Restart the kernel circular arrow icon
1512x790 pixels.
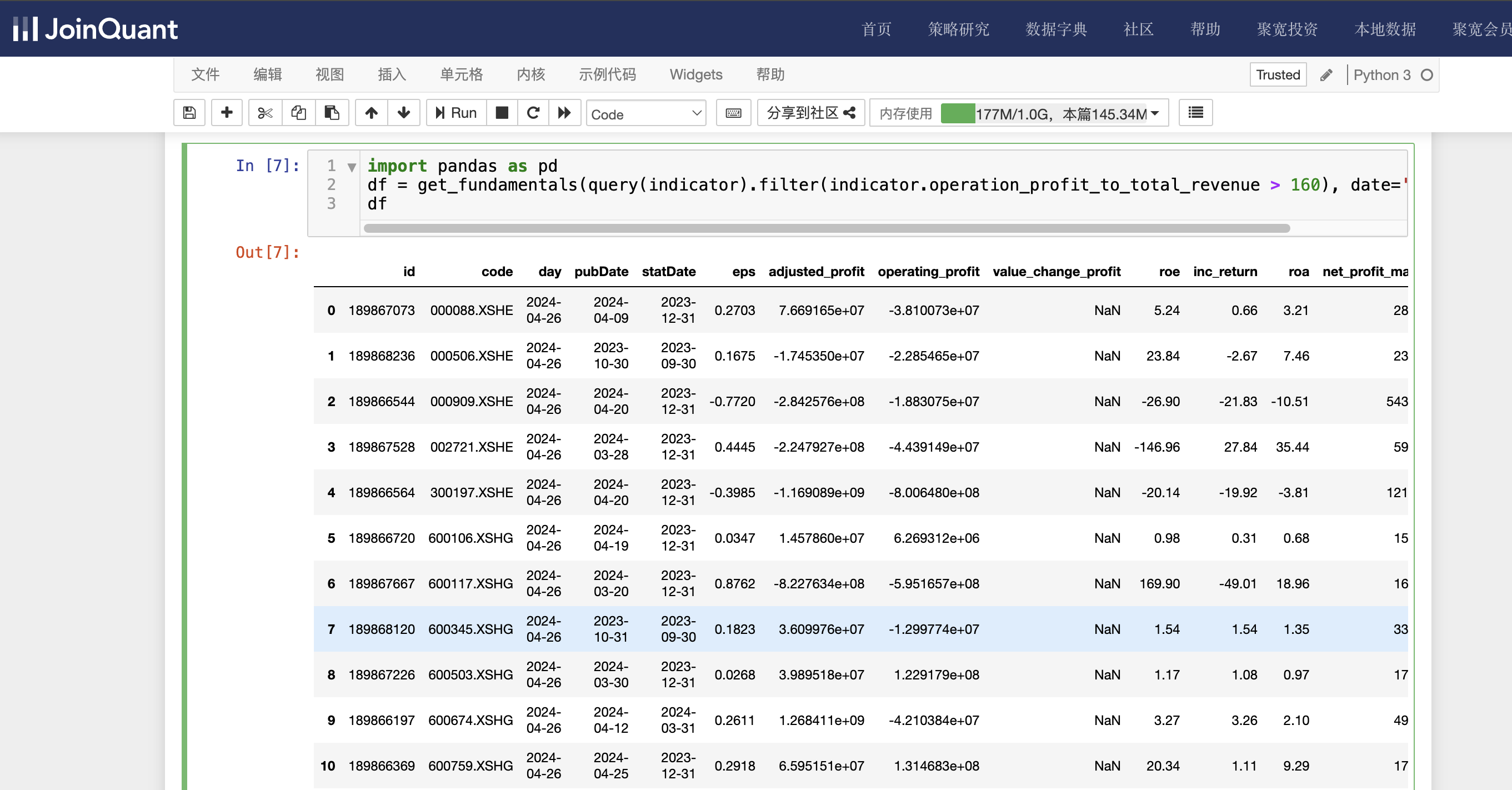(x=533, y=113)
